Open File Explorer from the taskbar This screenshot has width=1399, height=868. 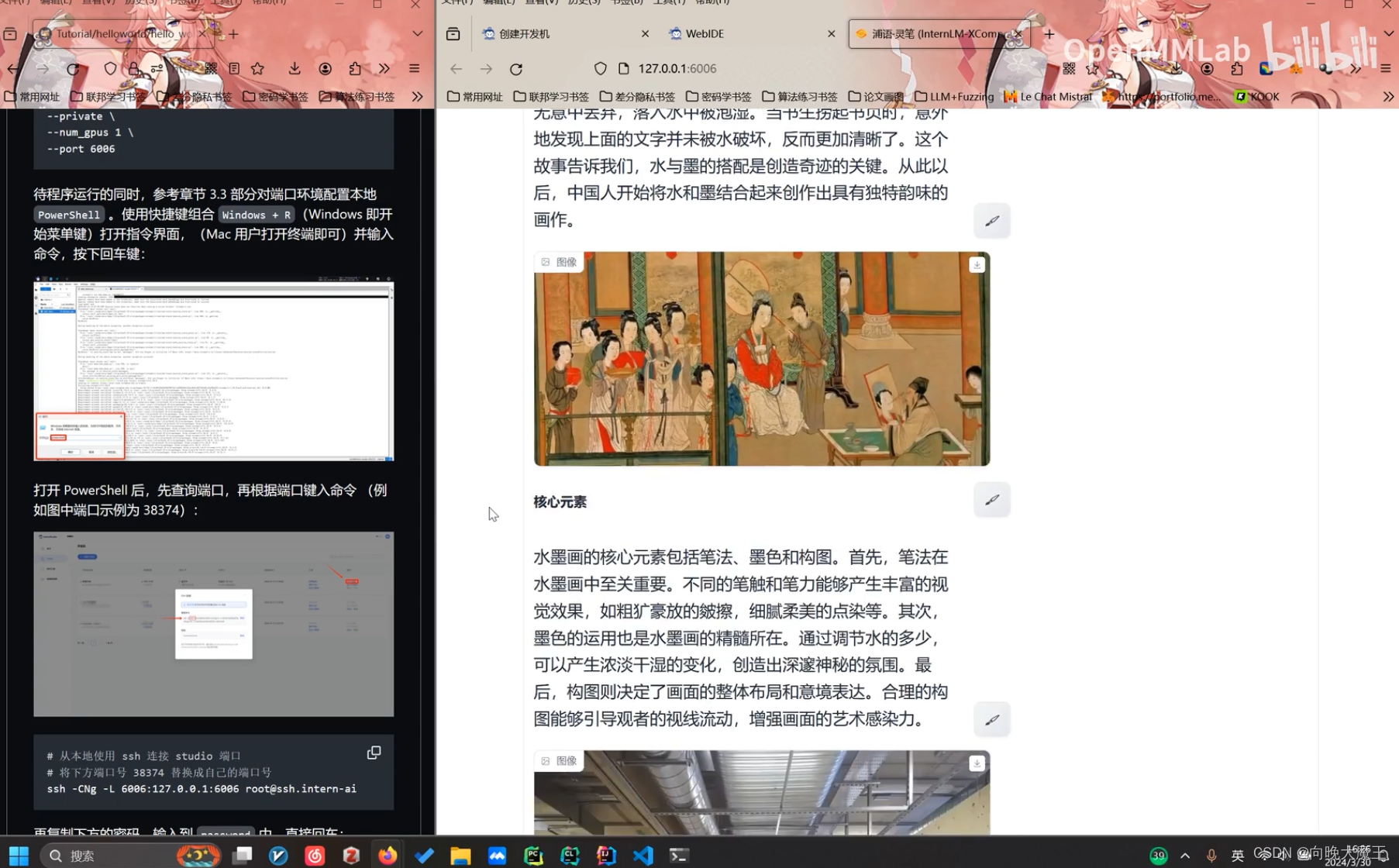tap(460, 855)
